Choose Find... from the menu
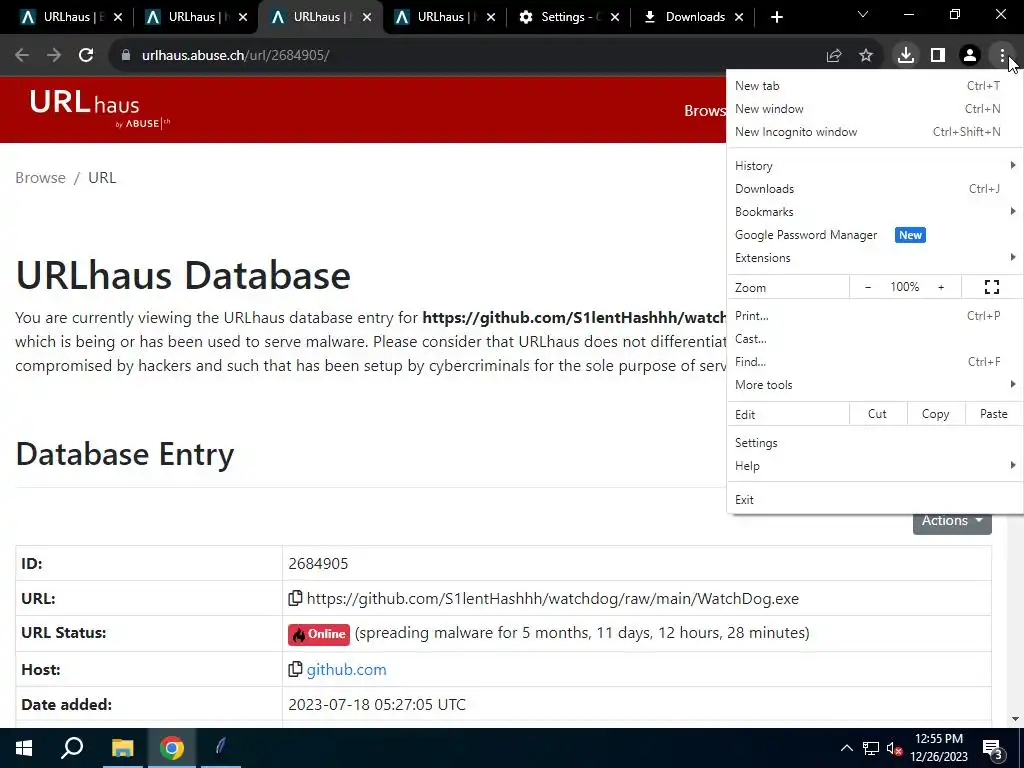 point(874,361)
